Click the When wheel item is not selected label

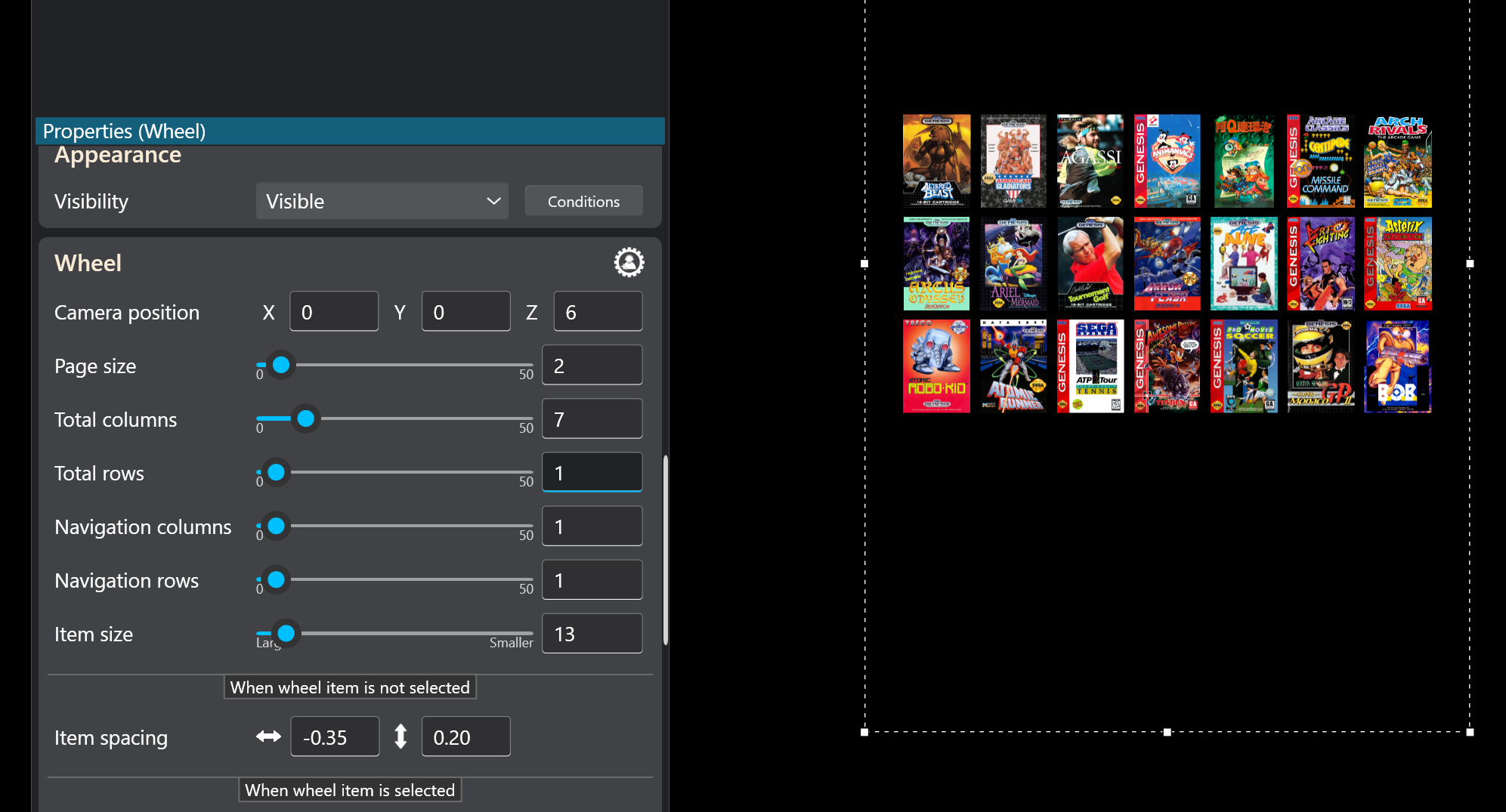350,687
